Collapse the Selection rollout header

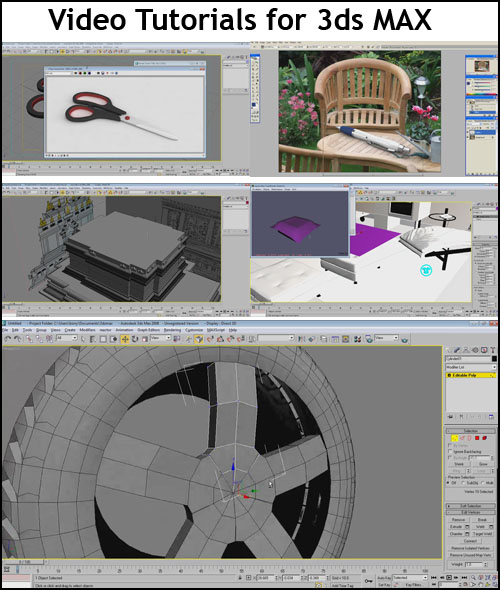click(x=471, y=431)
